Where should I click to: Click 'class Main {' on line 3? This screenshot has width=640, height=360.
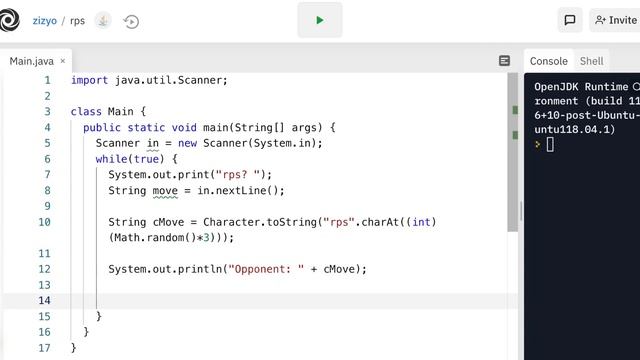[108, 111]
